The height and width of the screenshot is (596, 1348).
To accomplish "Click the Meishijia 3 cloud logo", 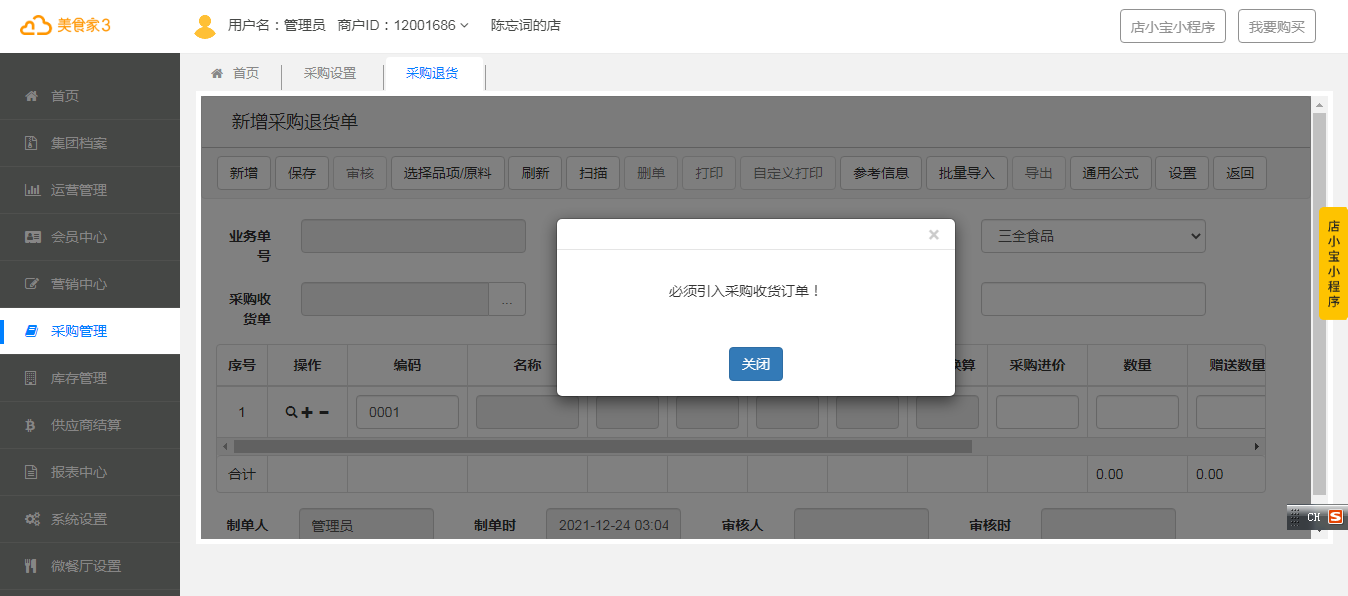I will point(36,26).
